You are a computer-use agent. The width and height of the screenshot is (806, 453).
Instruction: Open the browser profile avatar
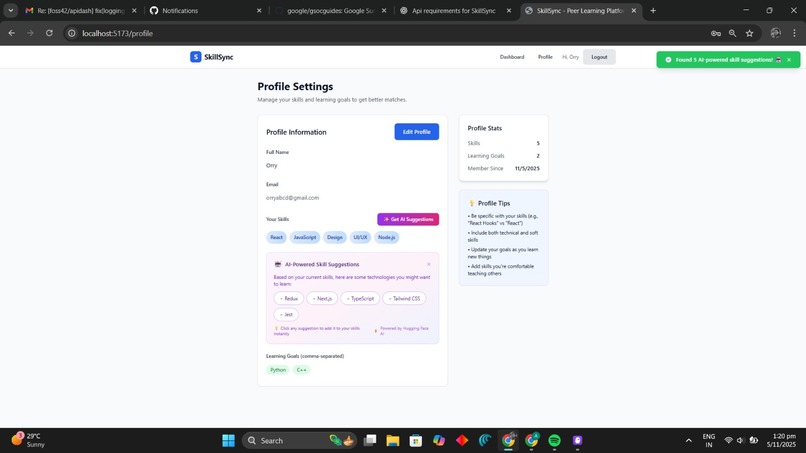[776, 33]
